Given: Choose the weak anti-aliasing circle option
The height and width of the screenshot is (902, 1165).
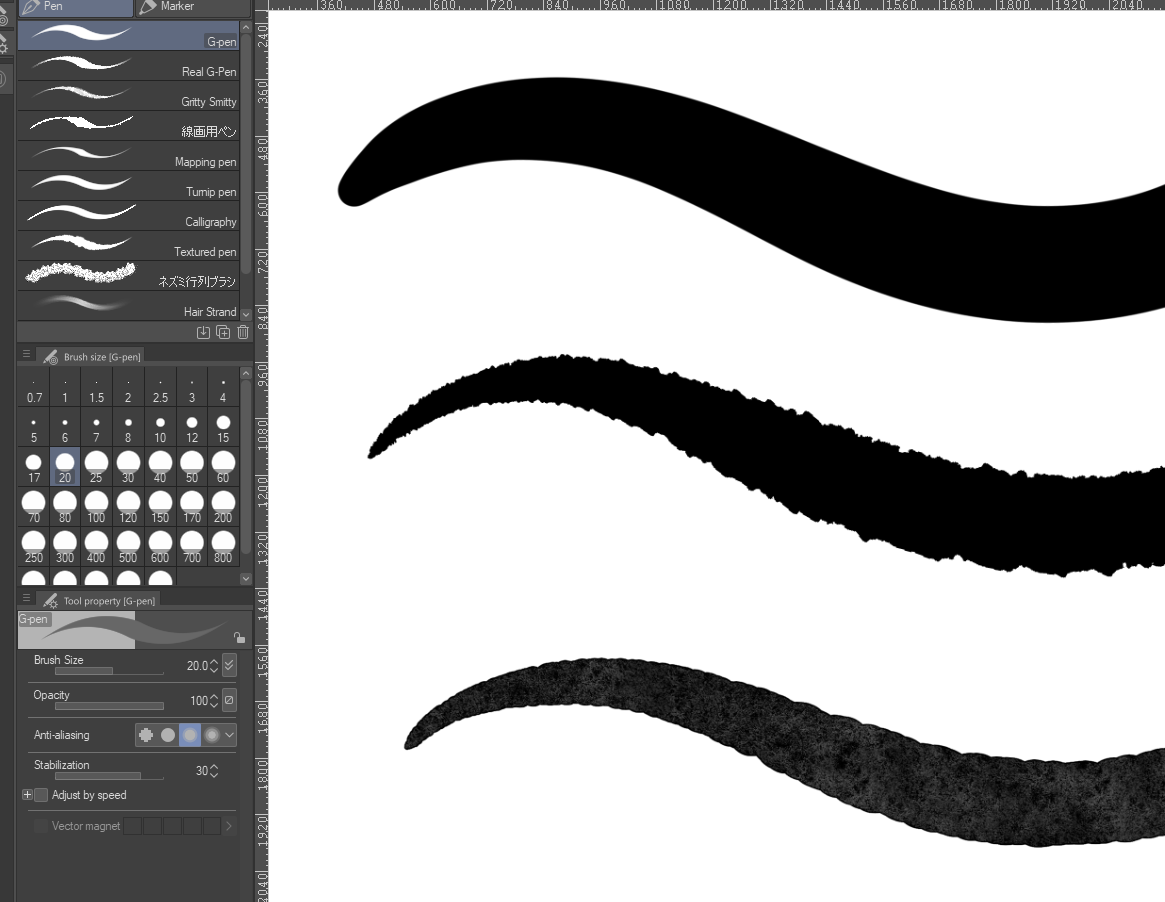Looking at the screenshot, I should click(168, 735).
